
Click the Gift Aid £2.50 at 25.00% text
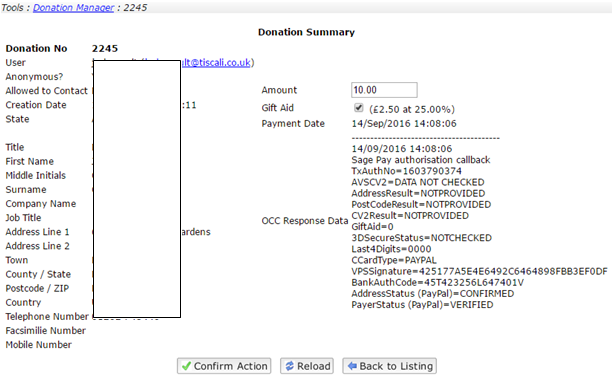[412, 109]
